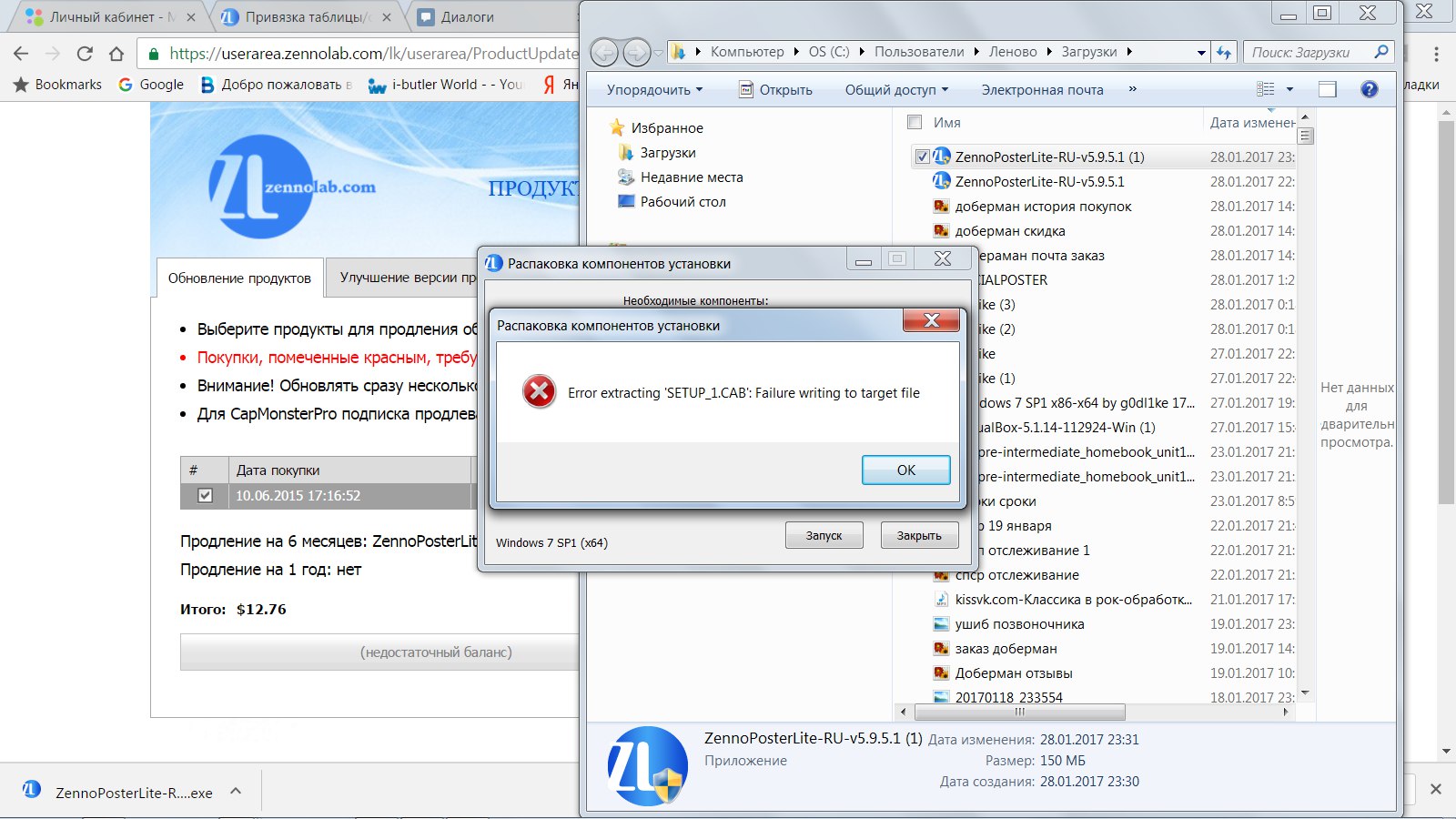1456x819 pixels.
Task: Click Электронная почта in the Explorer toolbar
Action: [1042, 89]
